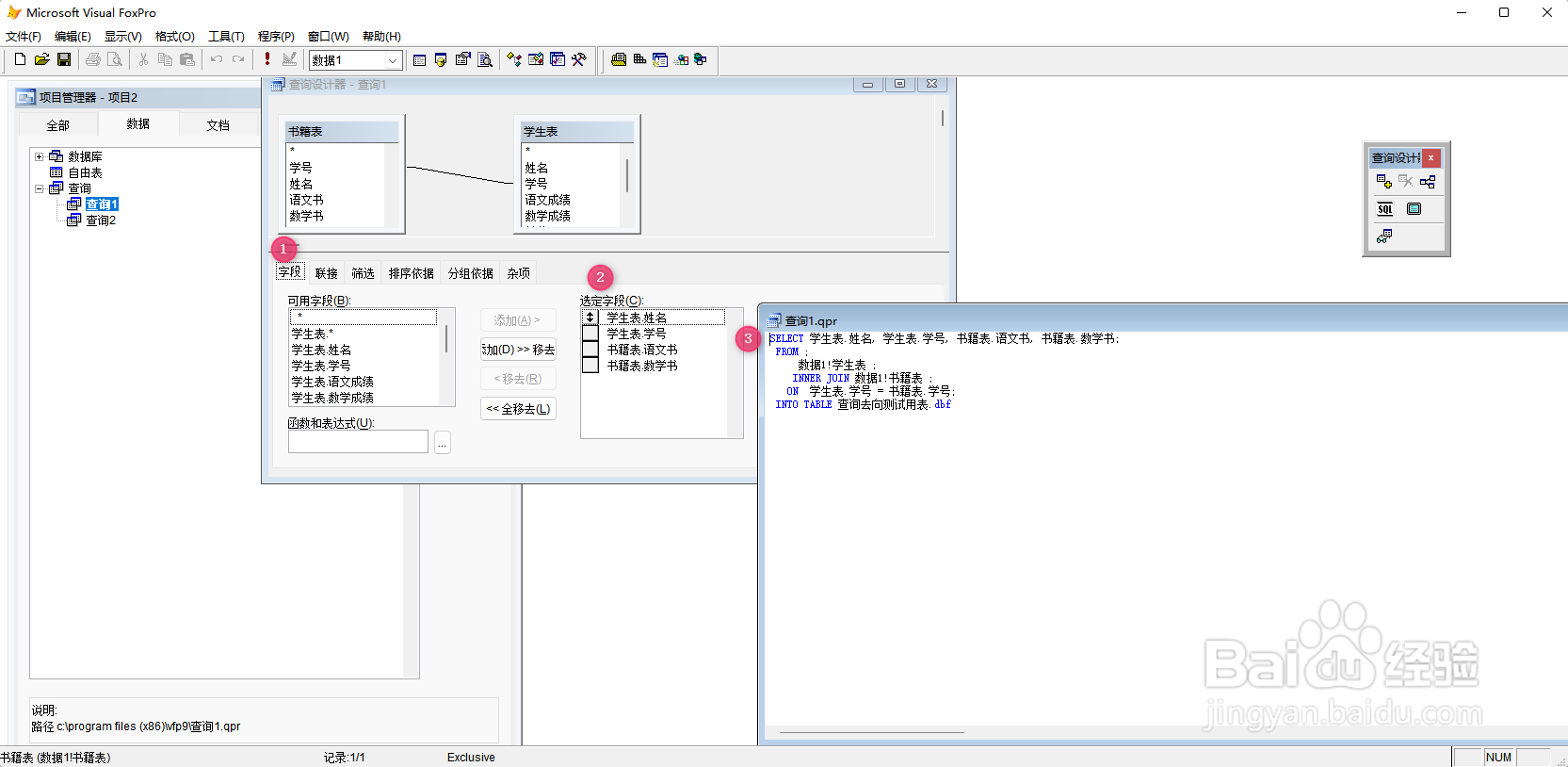Image resolution: width=1568 pixels, height=767 pixels.
Task: Click the mover box beside 学生表.学号 in selected fields
Action: [590, 334]
